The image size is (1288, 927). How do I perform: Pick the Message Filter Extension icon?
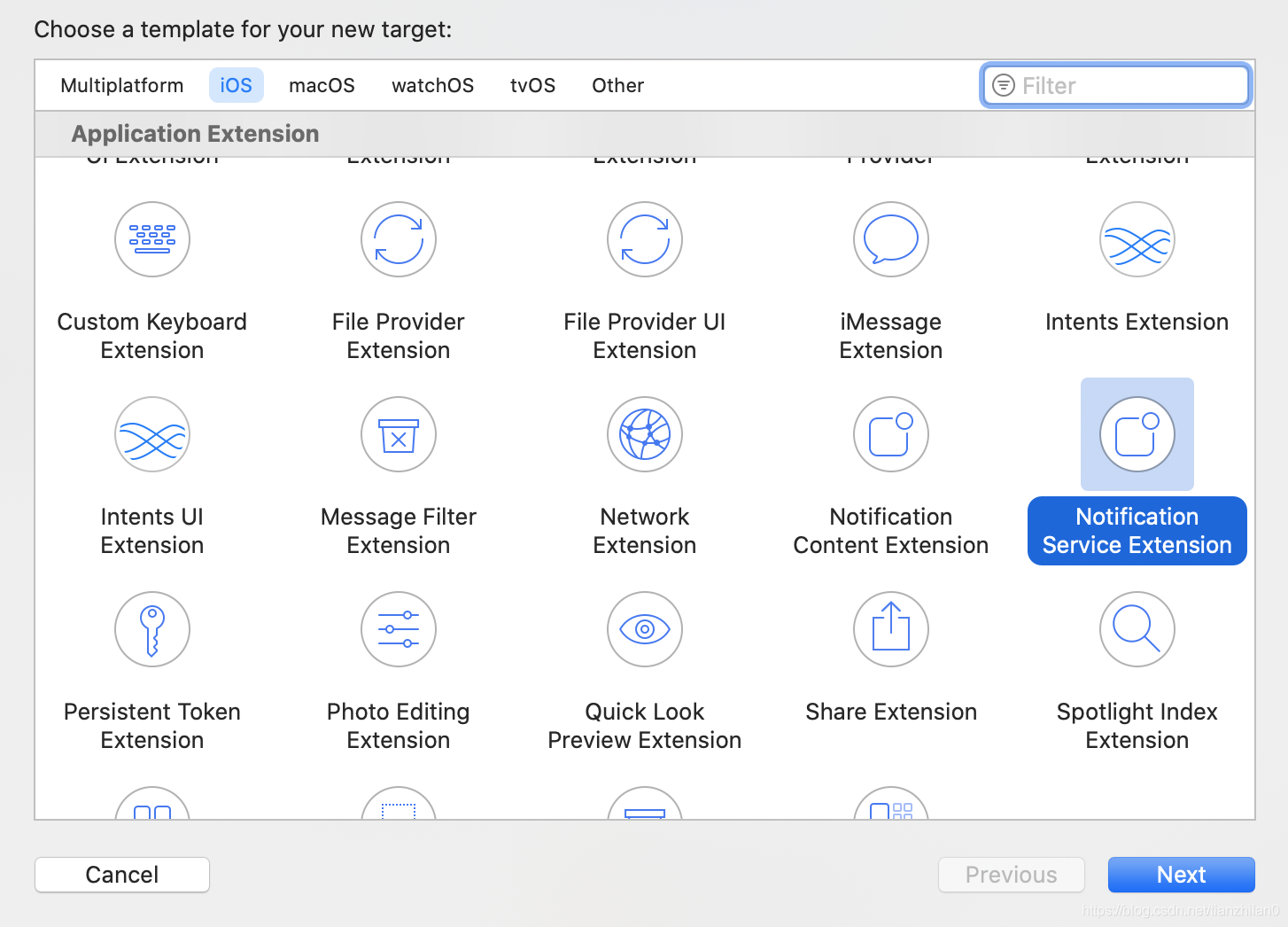[399, 434]
